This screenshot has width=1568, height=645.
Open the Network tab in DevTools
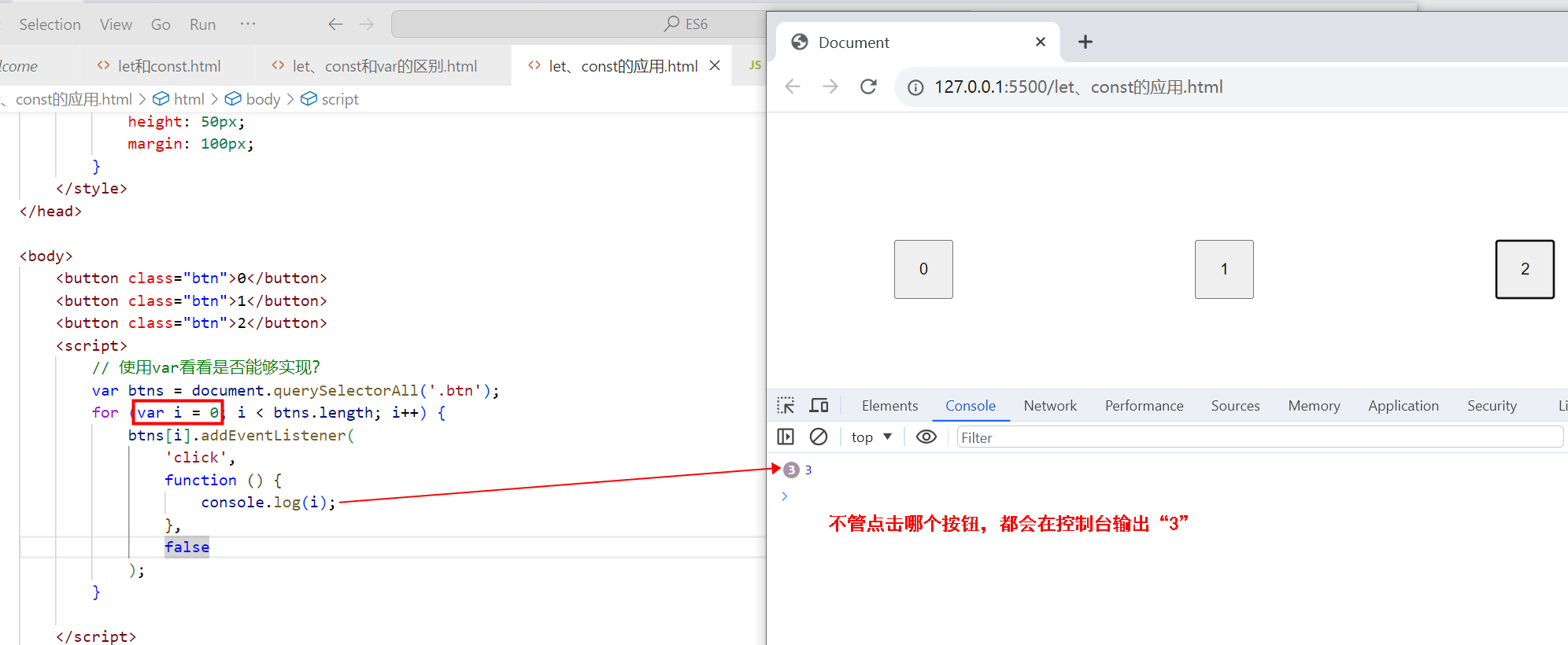coord(1050,406)
